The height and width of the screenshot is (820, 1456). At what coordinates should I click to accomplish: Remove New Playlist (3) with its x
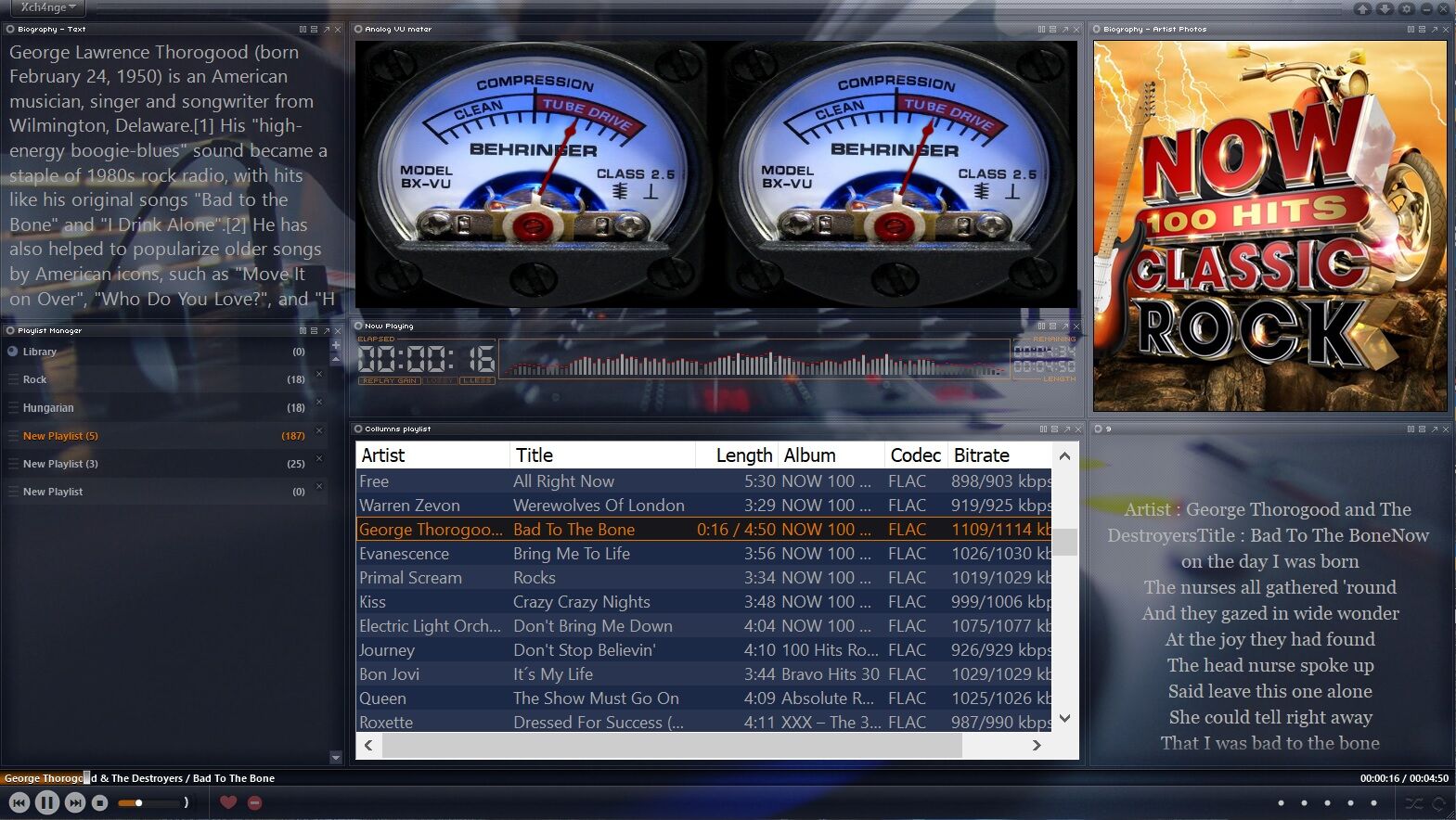(319, 459)
